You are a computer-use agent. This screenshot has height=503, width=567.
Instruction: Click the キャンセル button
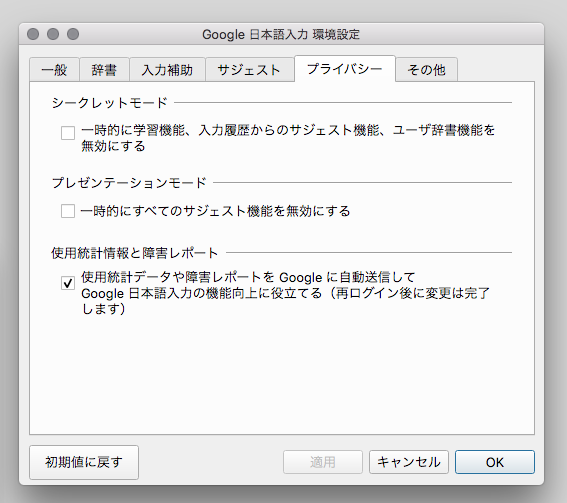(409, 462)
